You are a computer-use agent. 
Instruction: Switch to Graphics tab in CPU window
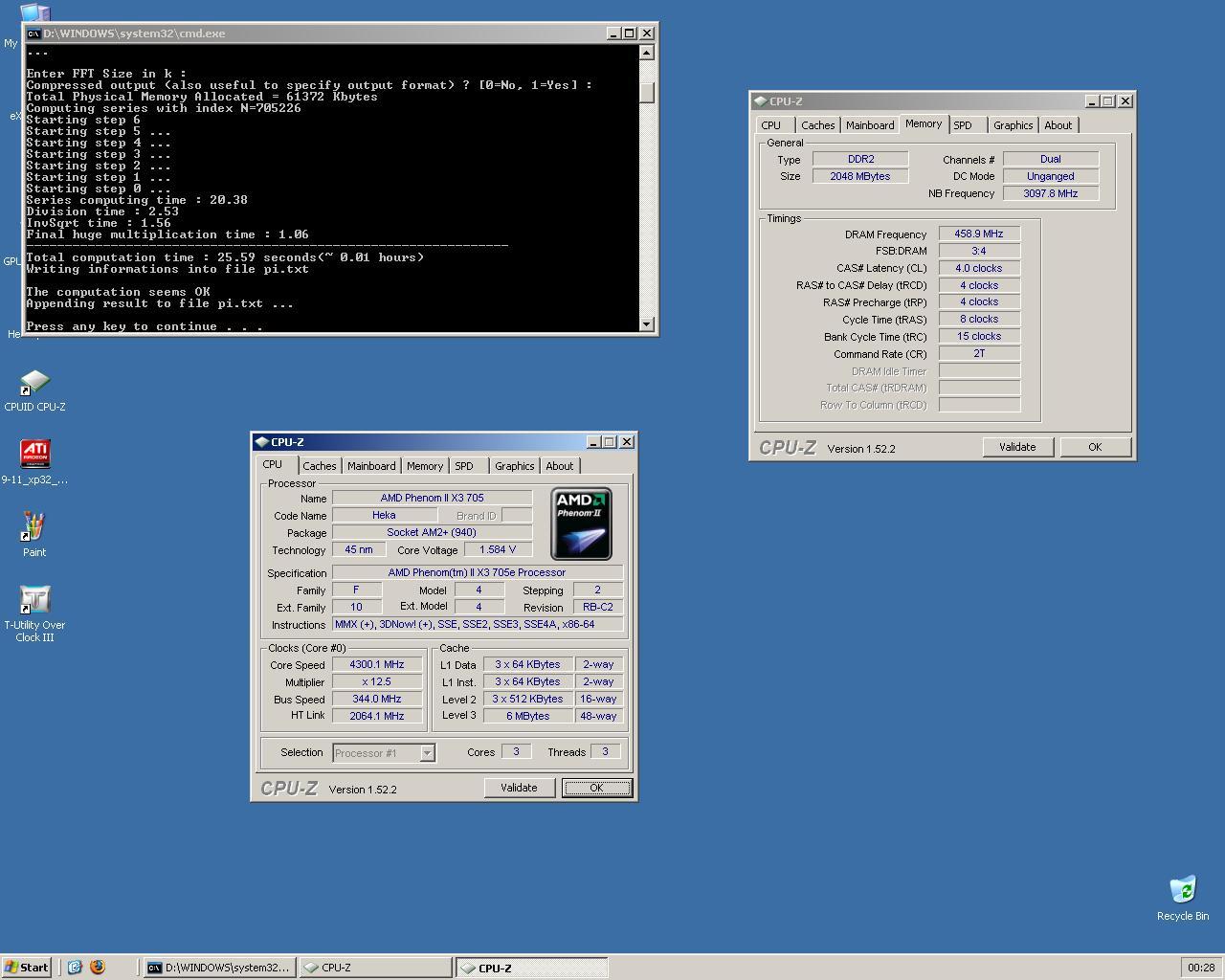click(515, 466)
